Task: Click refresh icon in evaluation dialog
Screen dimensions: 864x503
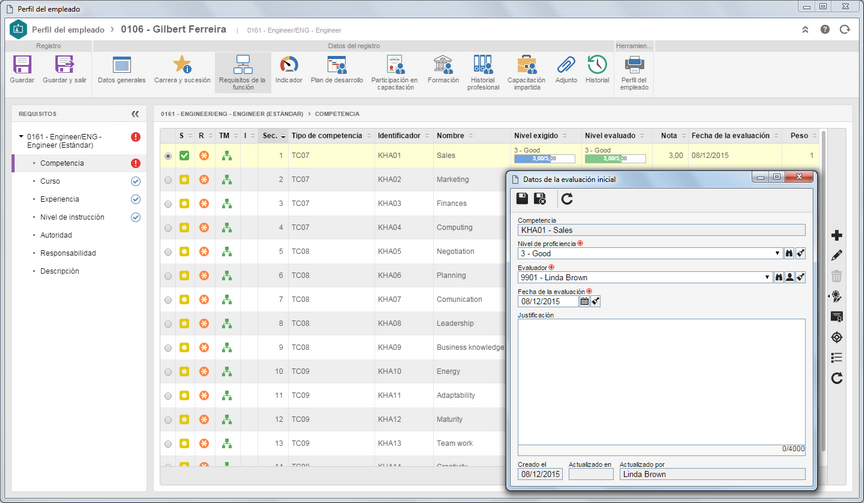Action: [567, 198]
